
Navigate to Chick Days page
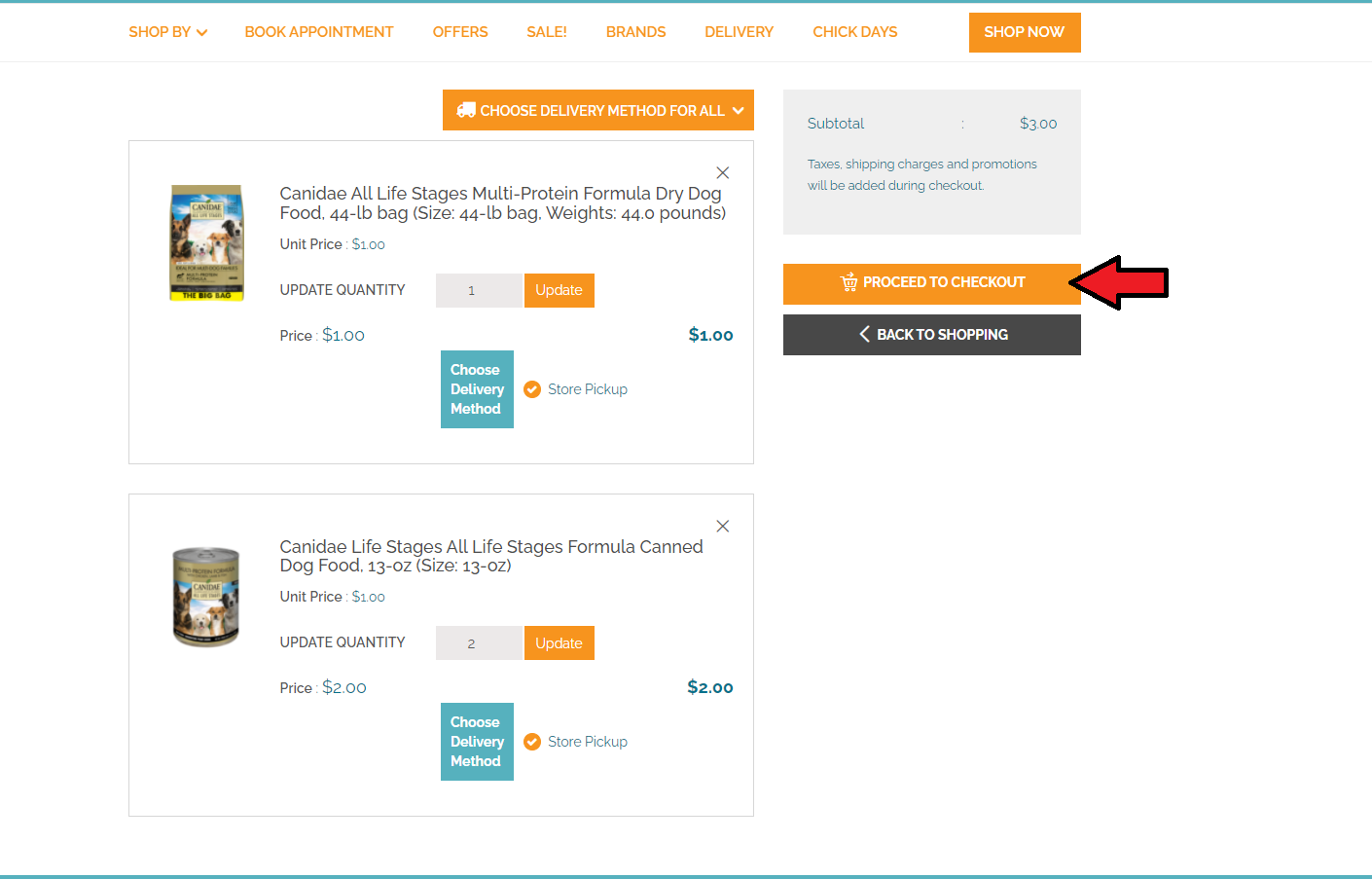point(854,32)
